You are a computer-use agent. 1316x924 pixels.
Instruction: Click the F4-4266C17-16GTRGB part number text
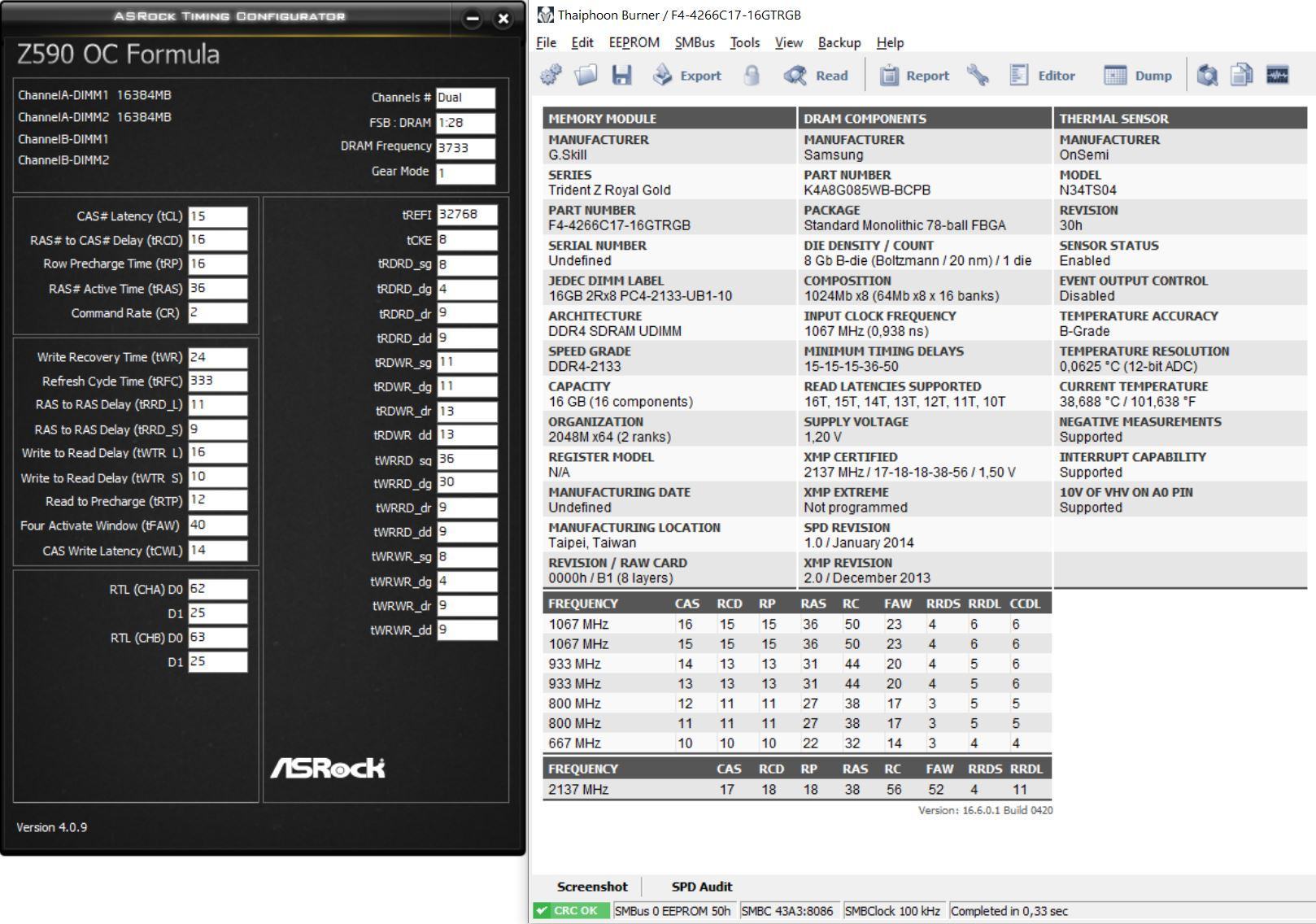[x=619, y=225]
